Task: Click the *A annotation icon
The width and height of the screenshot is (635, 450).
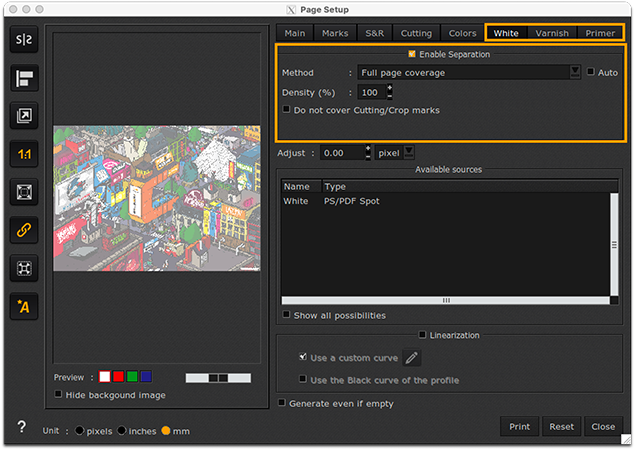Action: click(x=23, y=306)
